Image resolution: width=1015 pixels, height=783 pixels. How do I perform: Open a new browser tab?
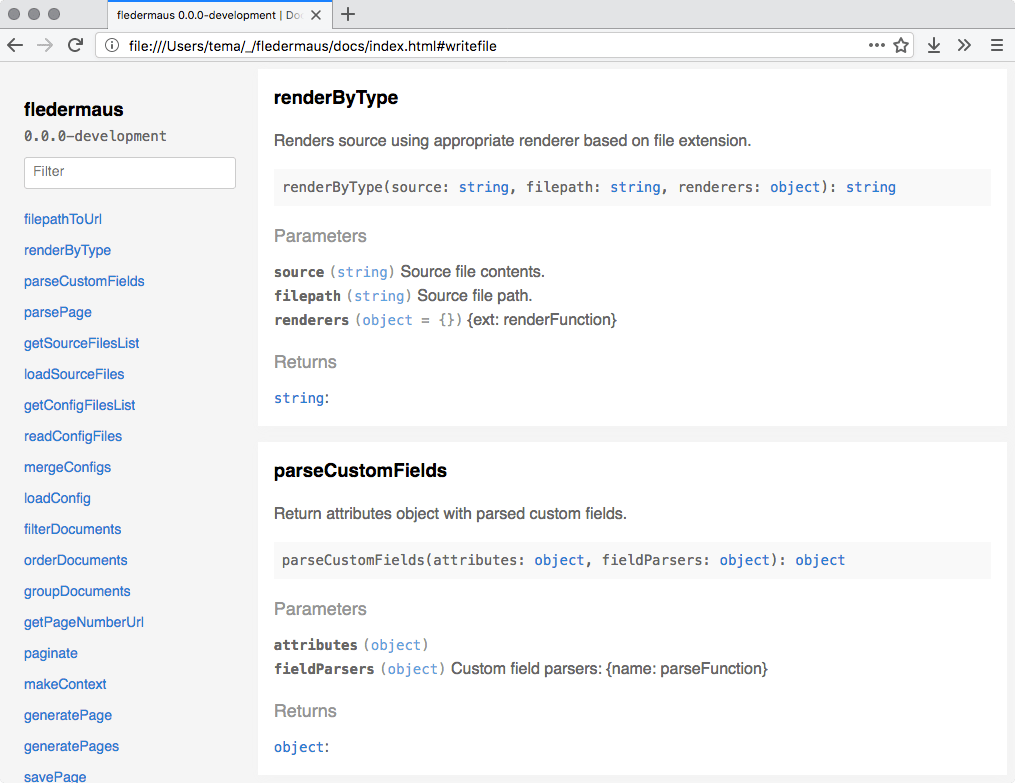coord(345,16)
